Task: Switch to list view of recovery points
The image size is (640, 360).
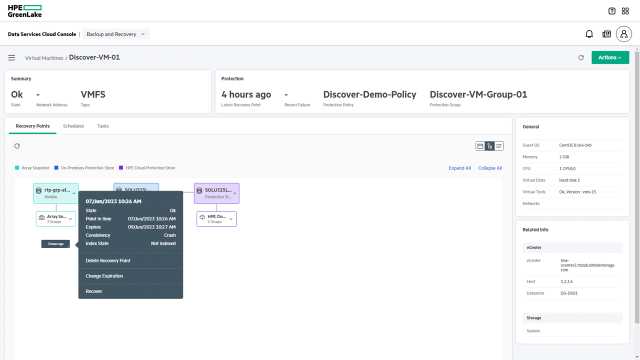Action: coord(499,146)
